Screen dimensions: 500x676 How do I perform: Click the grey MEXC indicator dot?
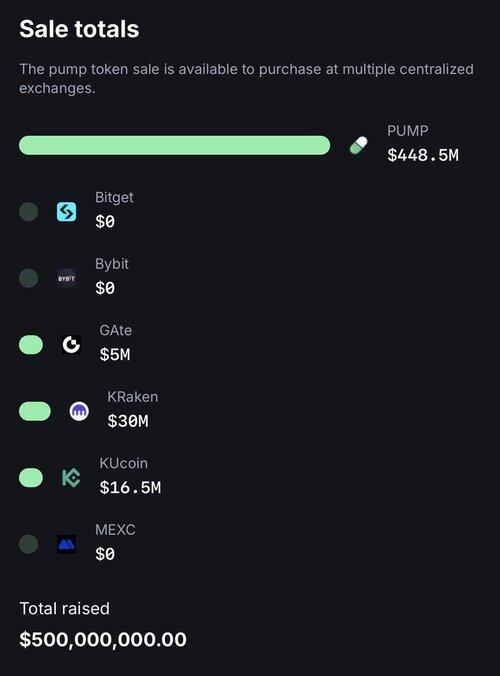click(x=28, y=544)
